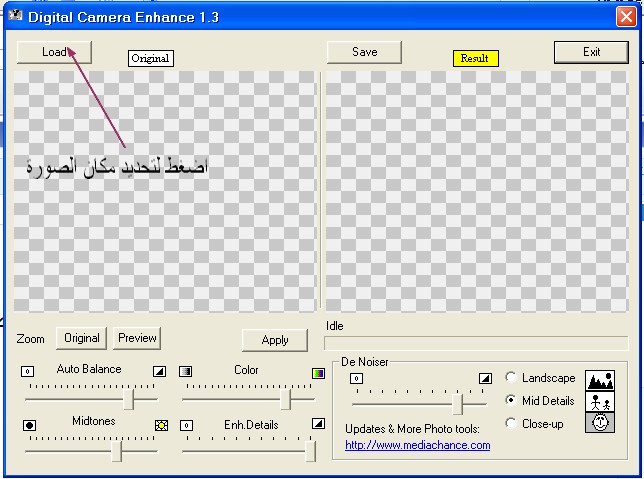Select the Close-up radio option
Viewport: 644px width, 479px height.
[x=512, y=423]
